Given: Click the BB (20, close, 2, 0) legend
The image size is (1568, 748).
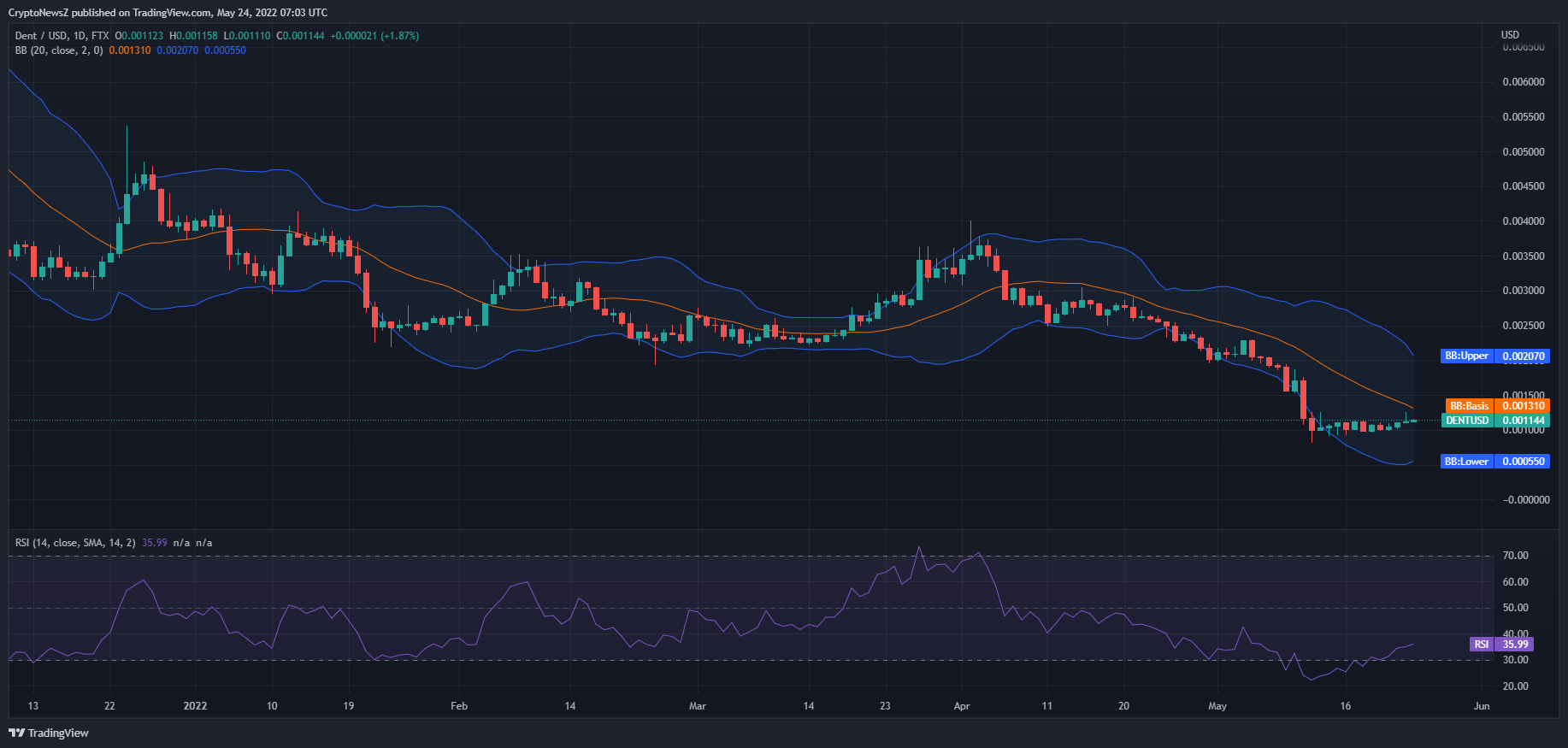Looking at the screenshot, I should (x=59, y=50).
